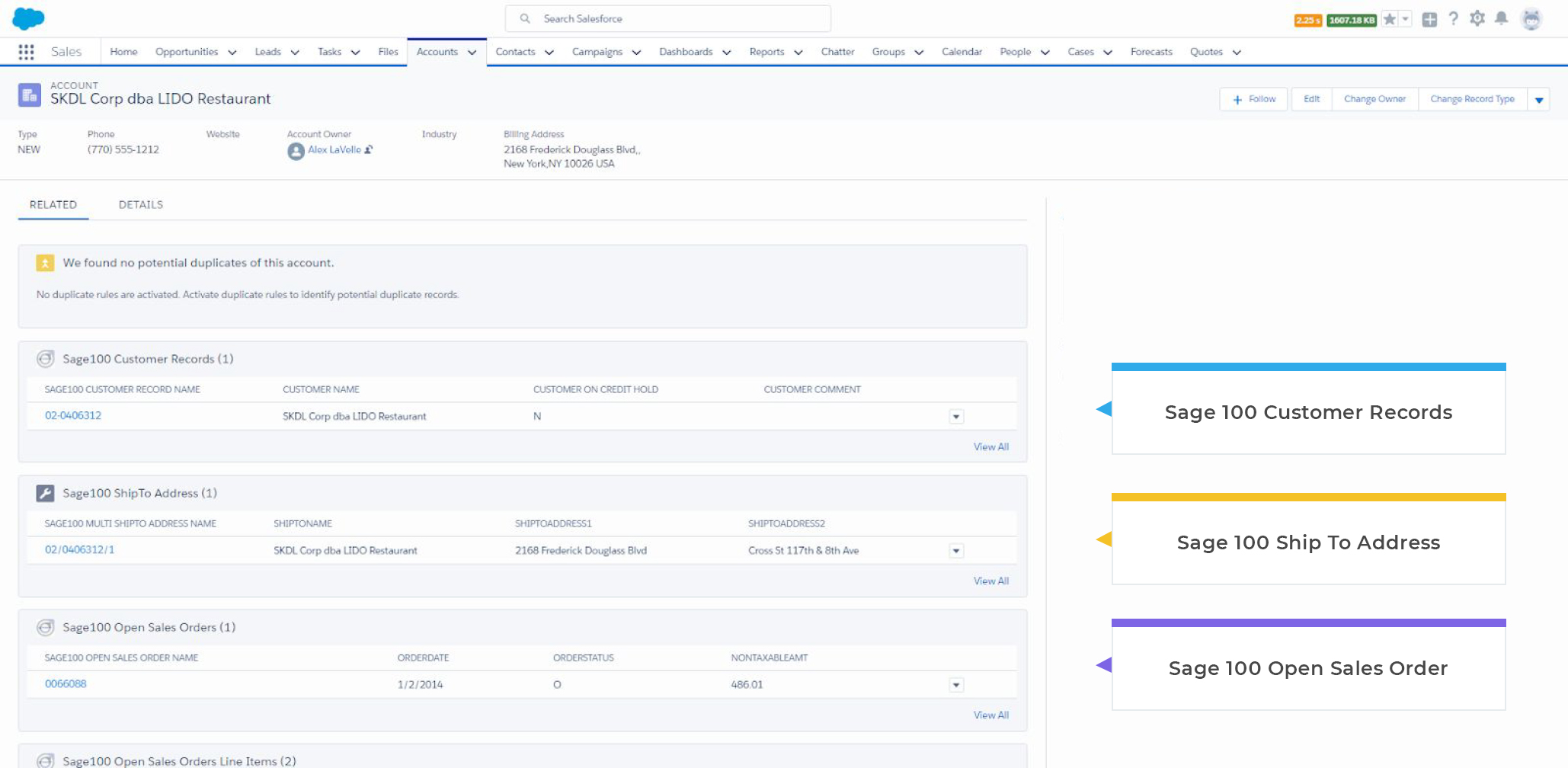
Task: Expand the Opportunities tab dropdown chevron
Action: pos(232,53)
